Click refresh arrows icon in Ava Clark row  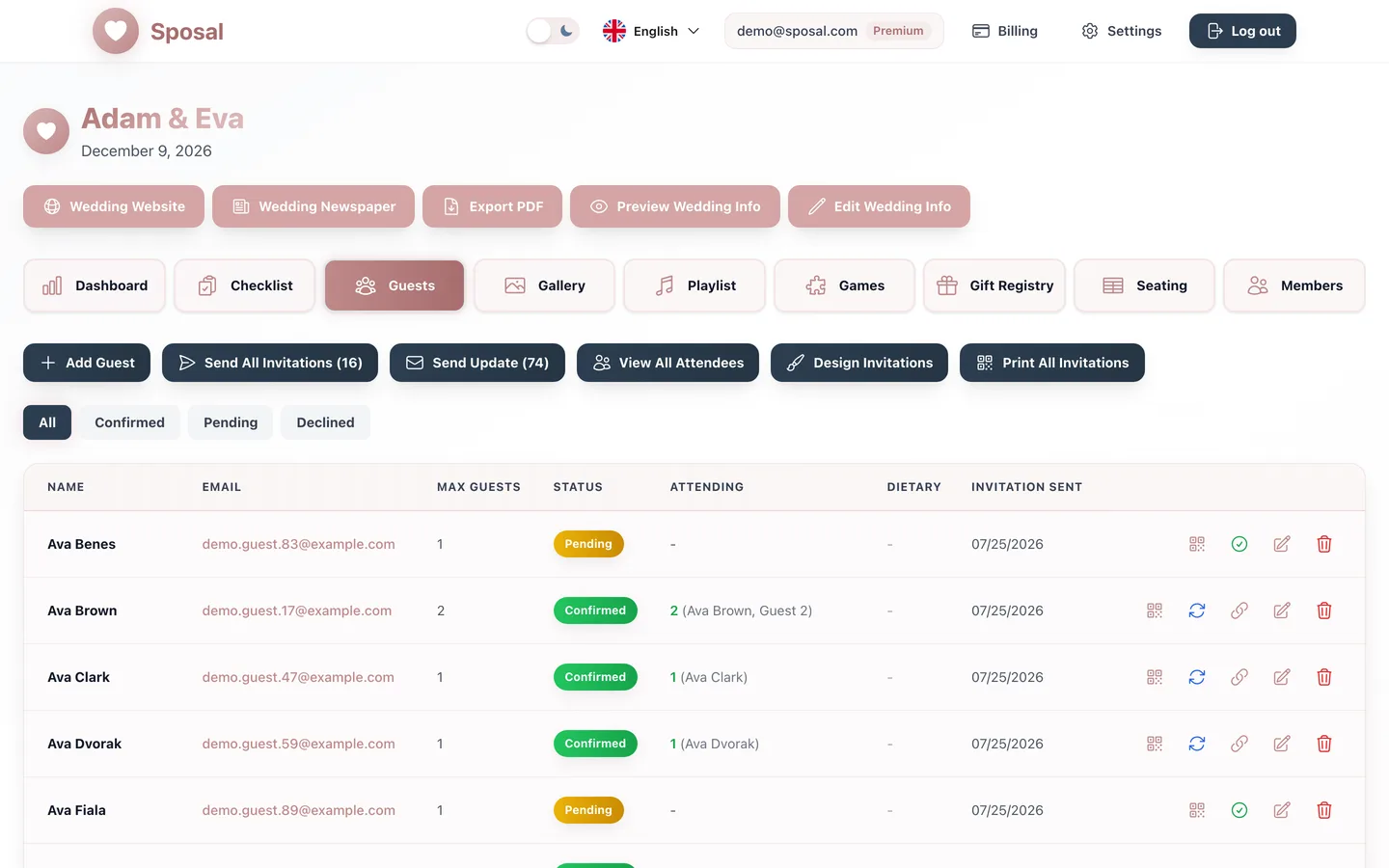click(1197, 677)
